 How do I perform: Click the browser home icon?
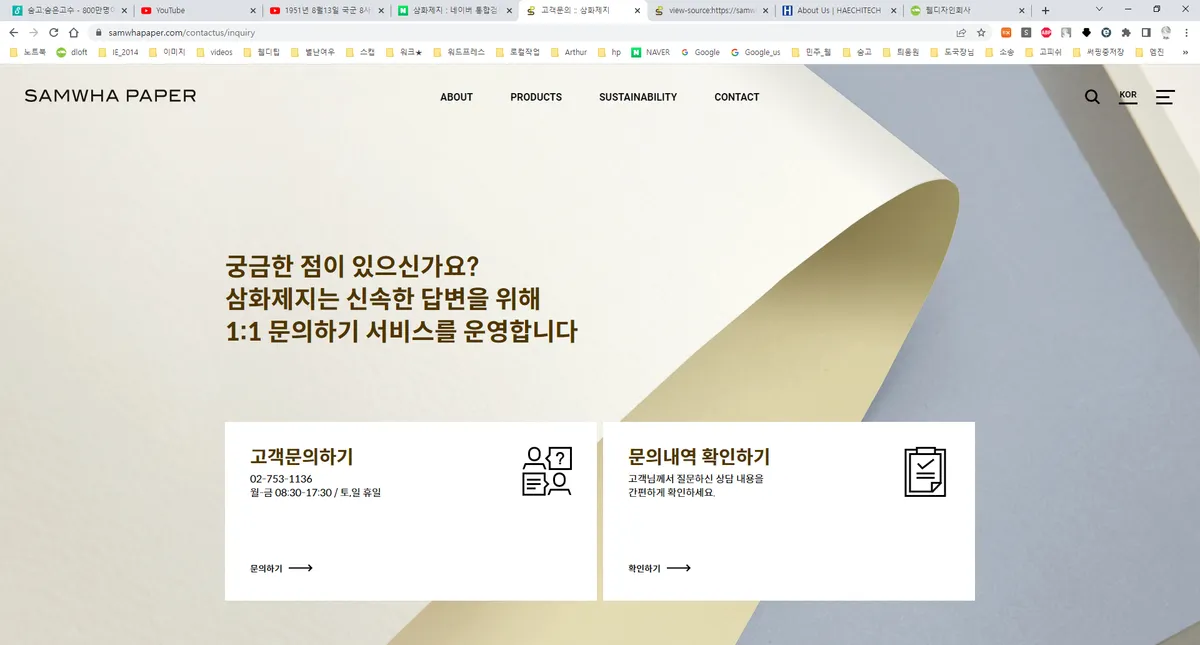(x=74, y=32)
